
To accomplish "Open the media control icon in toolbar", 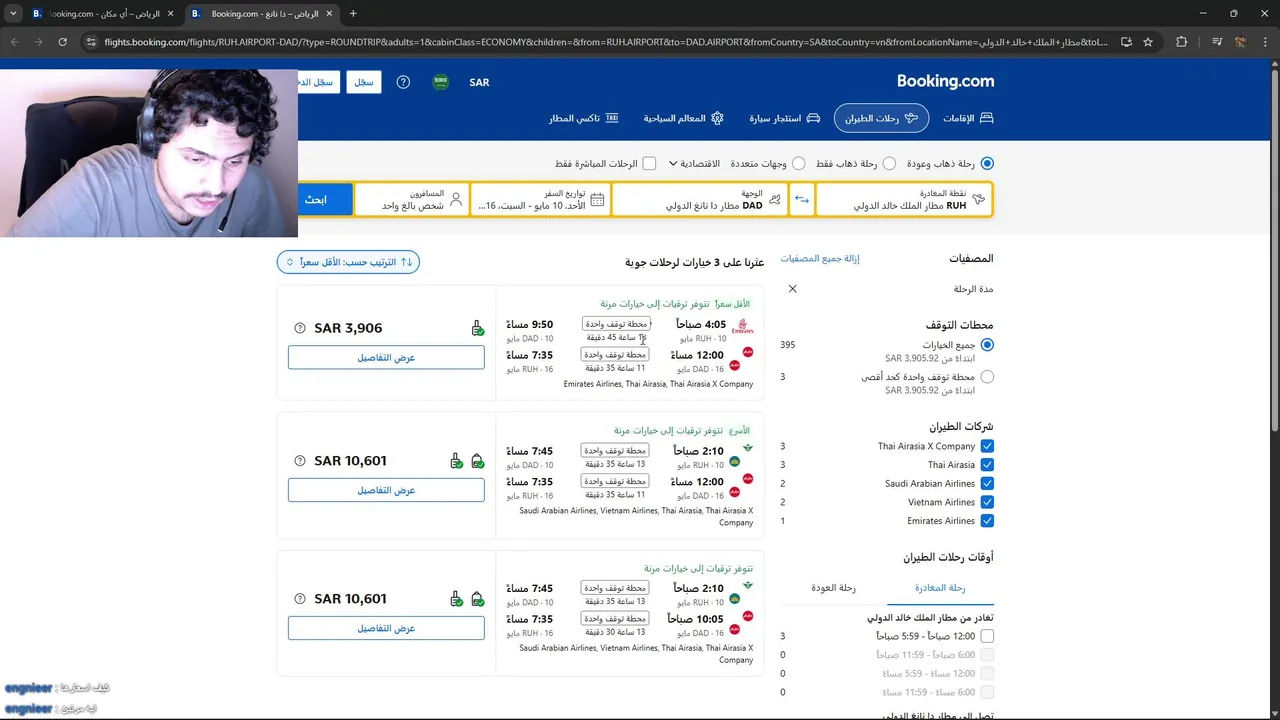I will tap(1216, 42).
